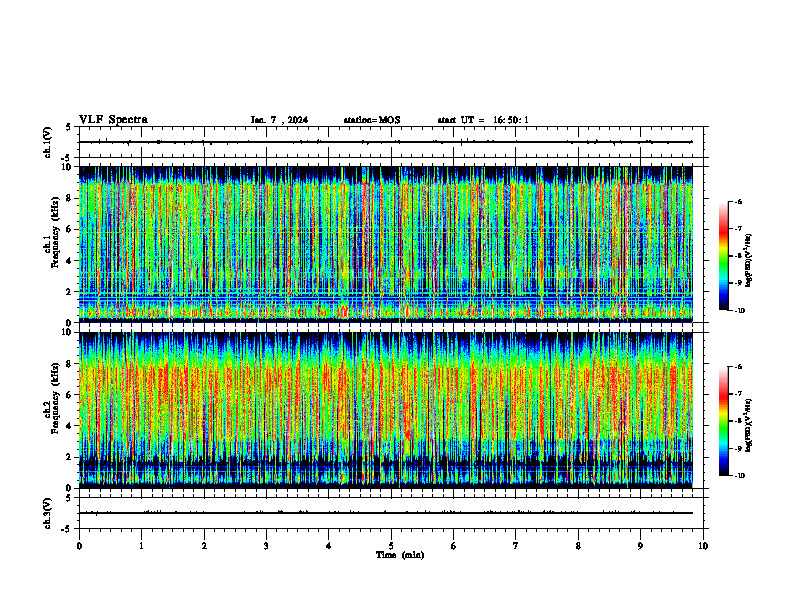
Task: Click the "-6" tick on ch.2 colorbar
Action: pos(738,367)
